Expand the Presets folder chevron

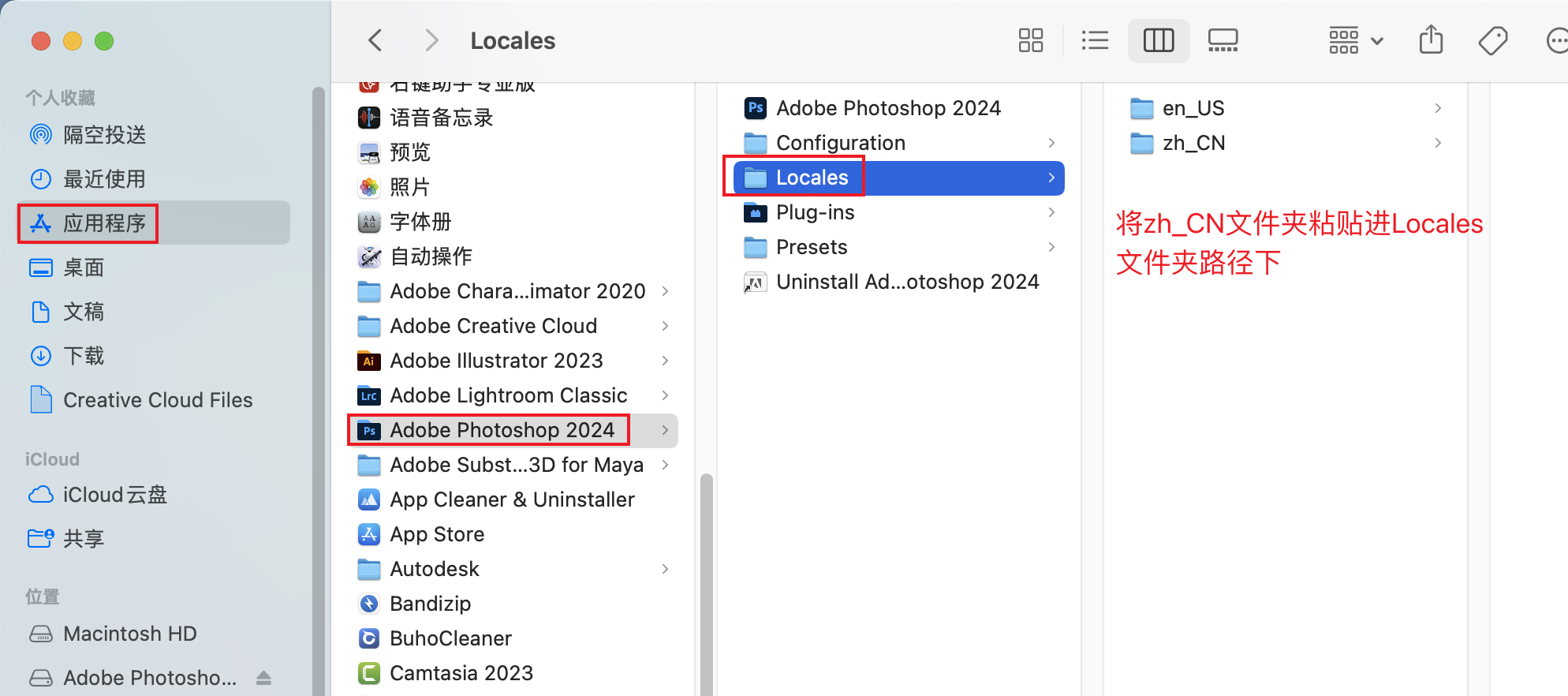[x=1051, y=247]
